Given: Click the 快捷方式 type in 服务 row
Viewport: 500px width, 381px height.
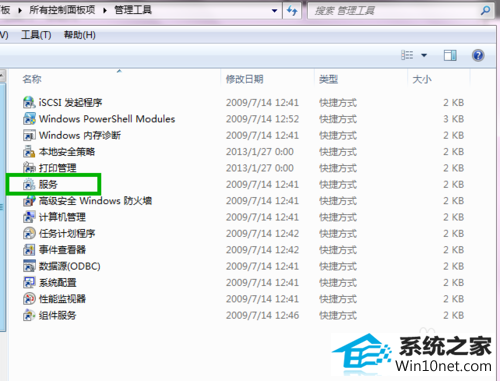Looking at the screenshot, I should click(338, 184).
